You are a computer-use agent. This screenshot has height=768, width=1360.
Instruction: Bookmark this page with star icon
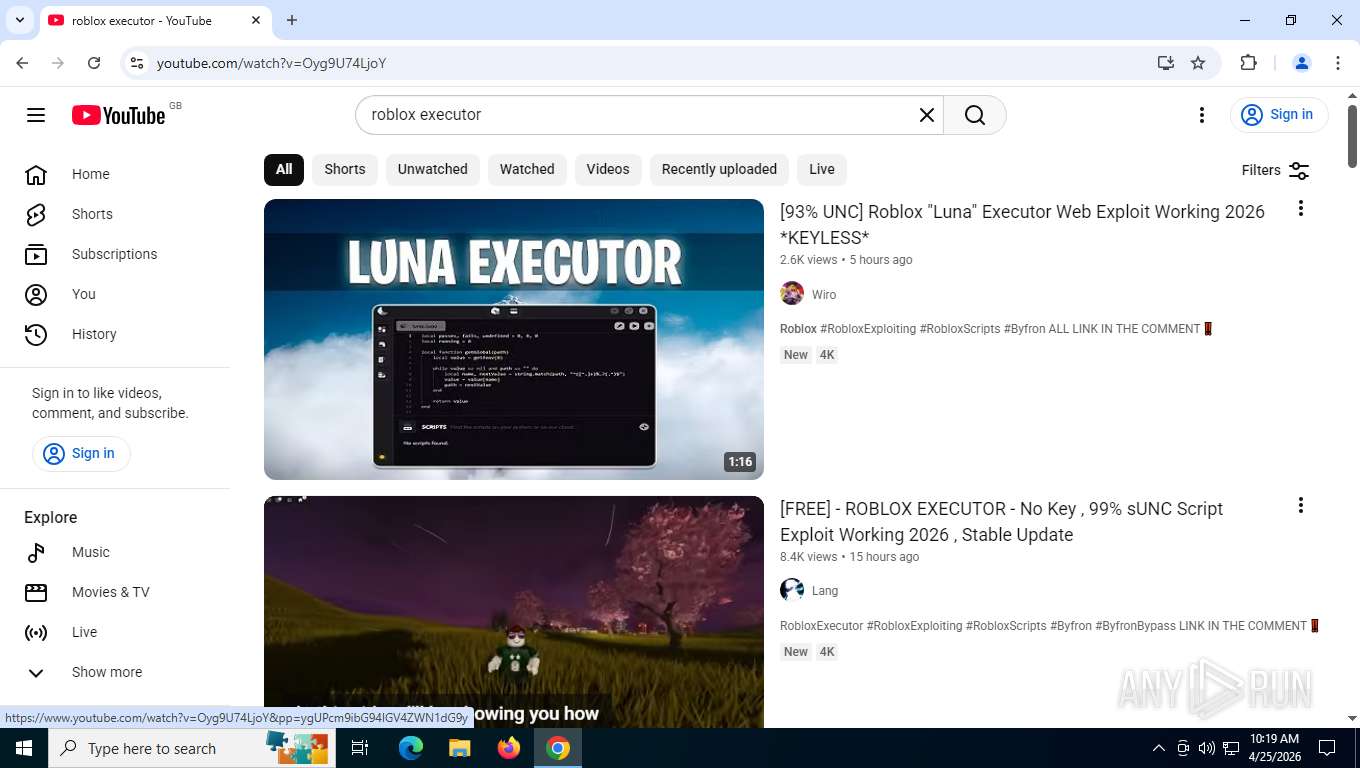pyautogui.click(x=1198, y=63)
